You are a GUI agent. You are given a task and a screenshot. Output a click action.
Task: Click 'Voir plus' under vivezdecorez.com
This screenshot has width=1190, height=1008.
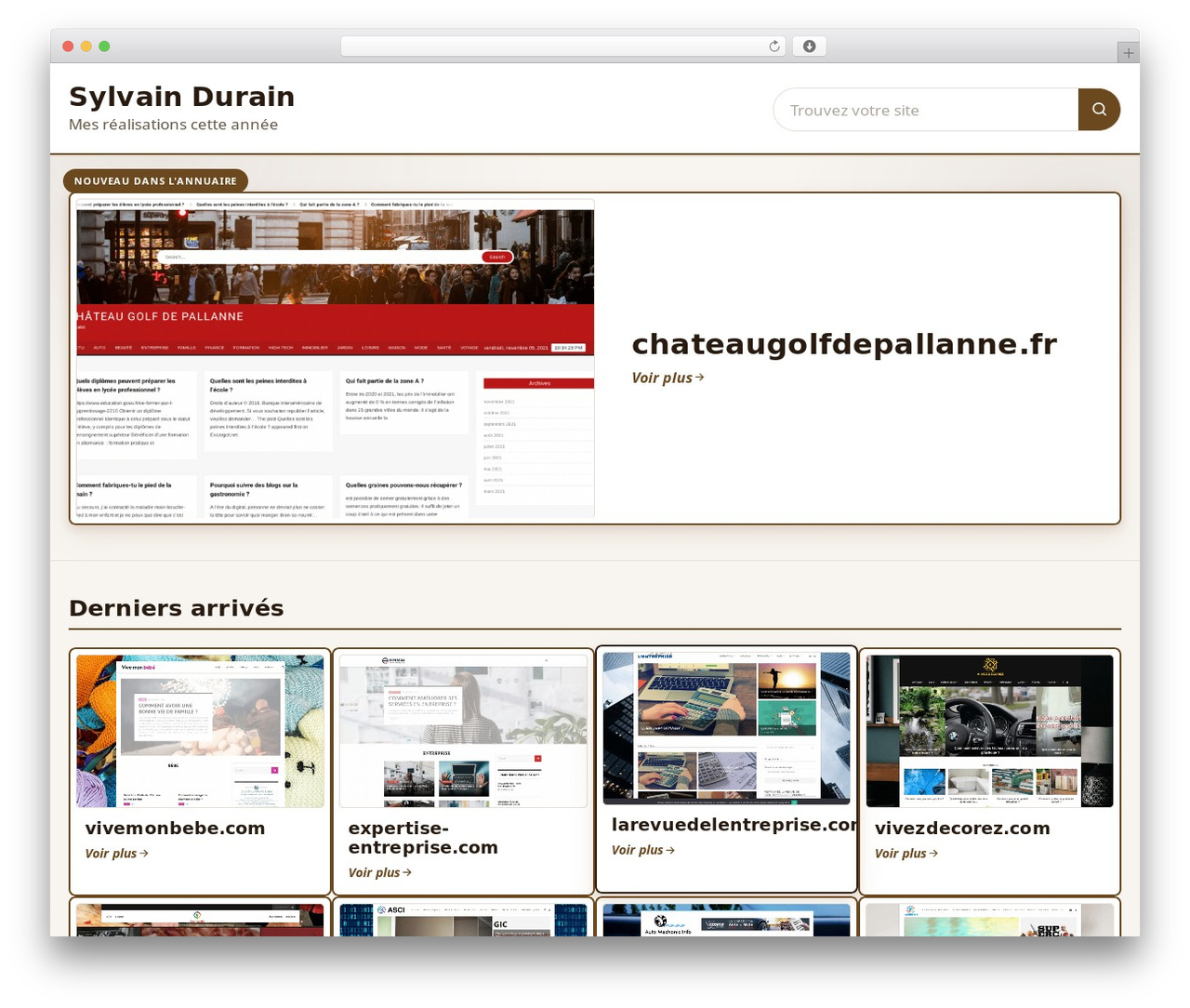click(906, 853)
